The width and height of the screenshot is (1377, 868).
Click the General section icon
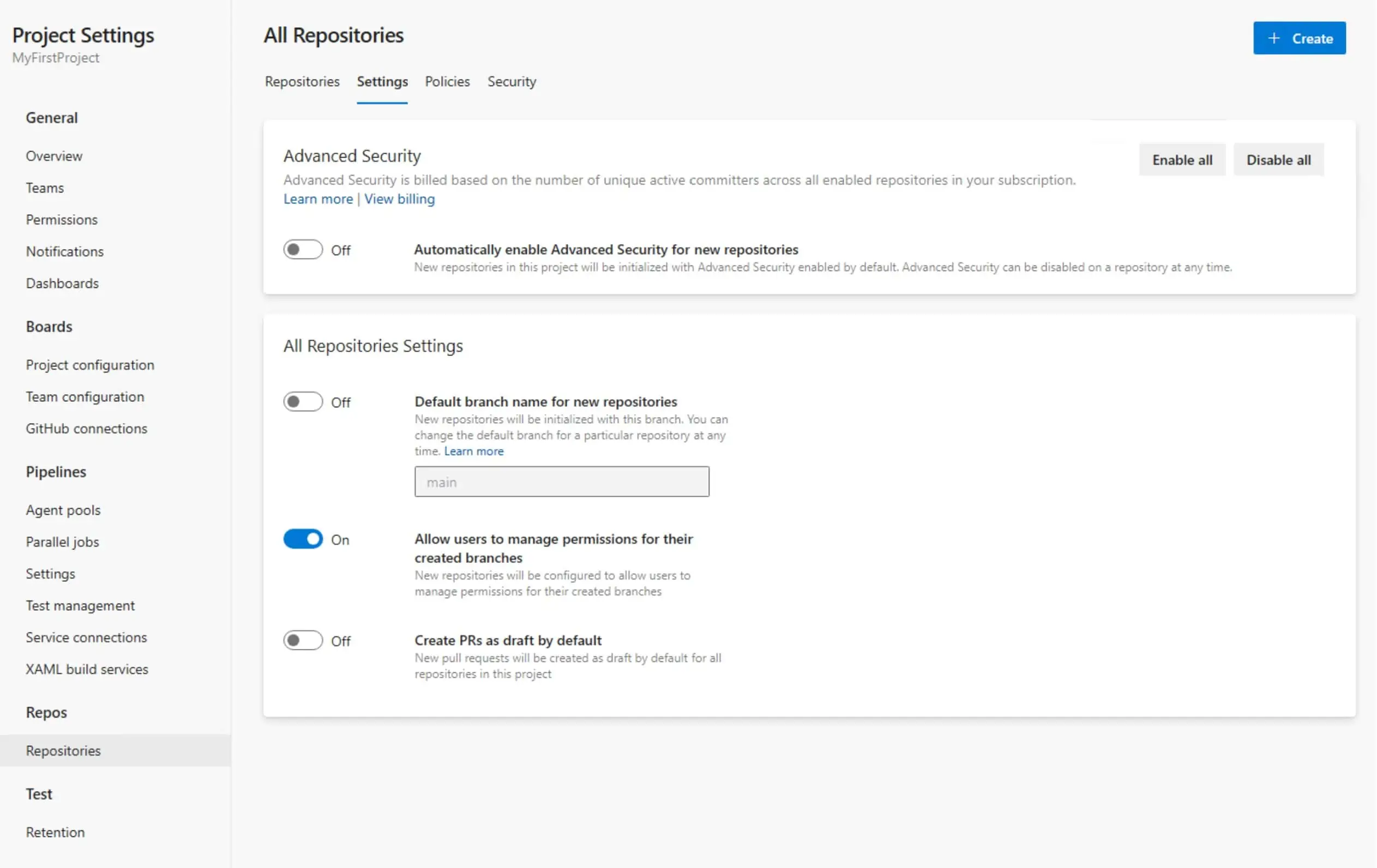(52, 117)
